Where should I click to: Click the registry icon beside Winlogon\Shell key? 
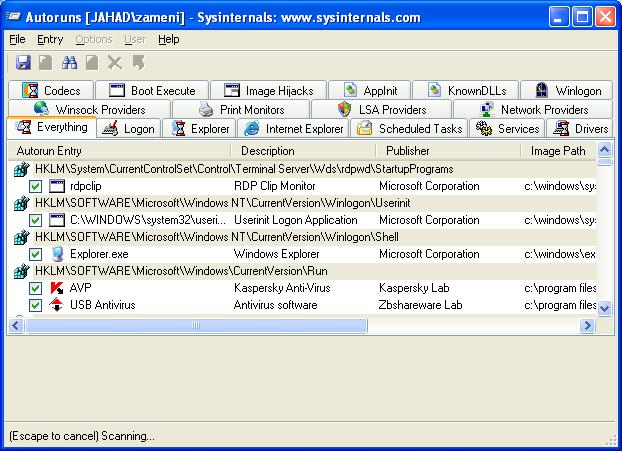point(21,237)
